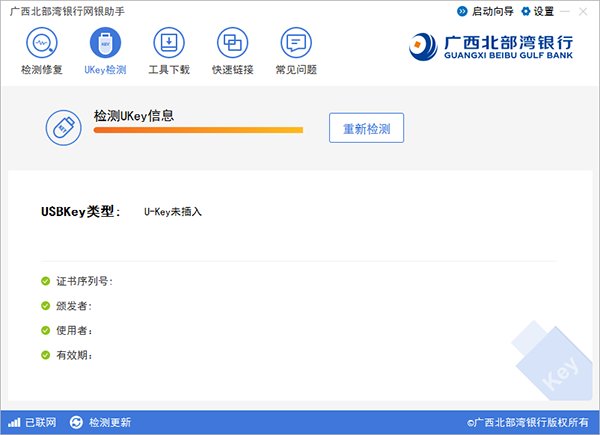600x435 pixels.
Task: Click the round UKey icon beside 检测UKey信息
Action: (x=64, y=128)
